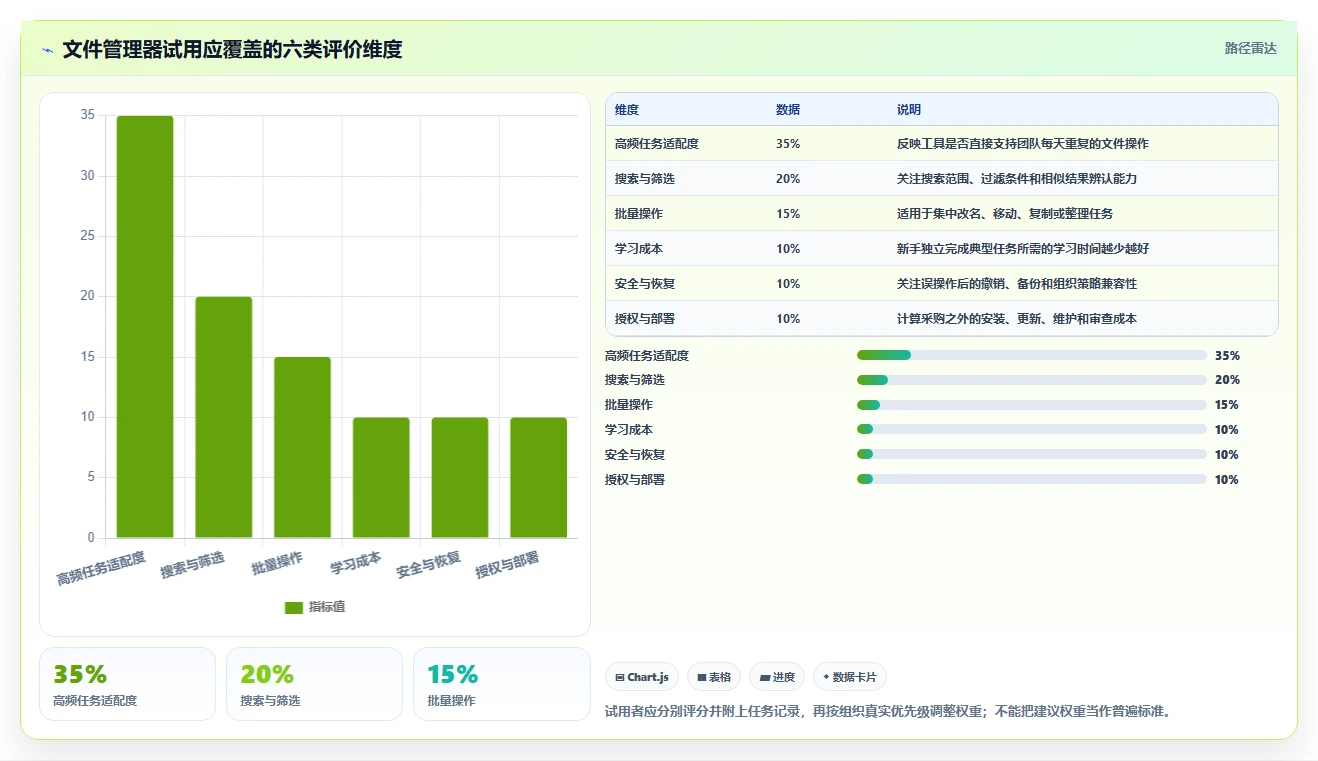
Task: Click the 学习成本 bar in the chart
Action: pyautogui.click(x=381, y=478)
